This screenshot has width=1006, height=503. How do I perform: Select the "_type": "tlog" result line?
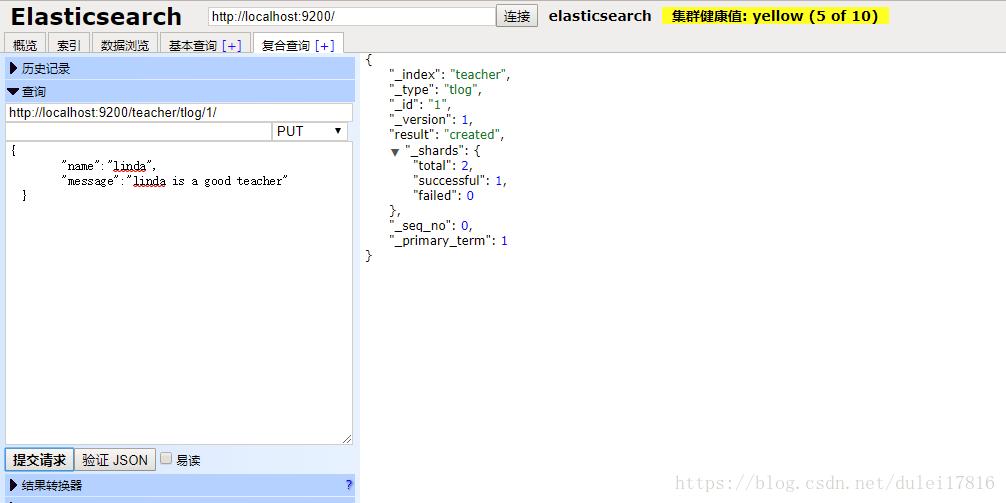click(436, 90)
